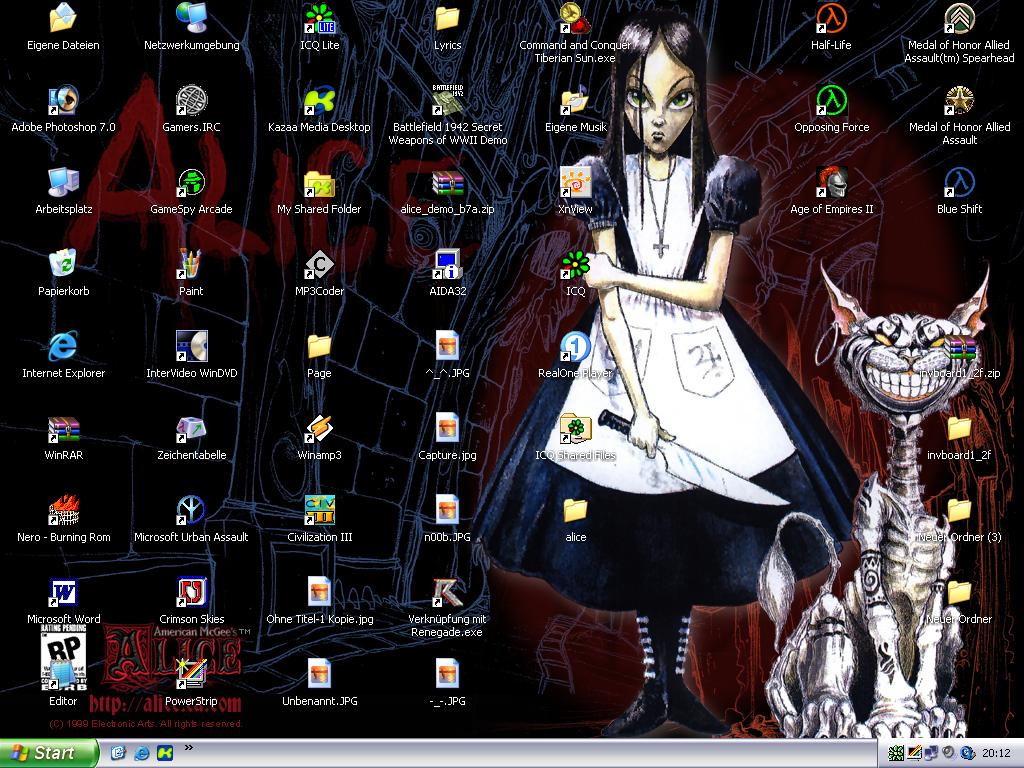Open Internet Explorer from quick launch

[x=142, y=753]
